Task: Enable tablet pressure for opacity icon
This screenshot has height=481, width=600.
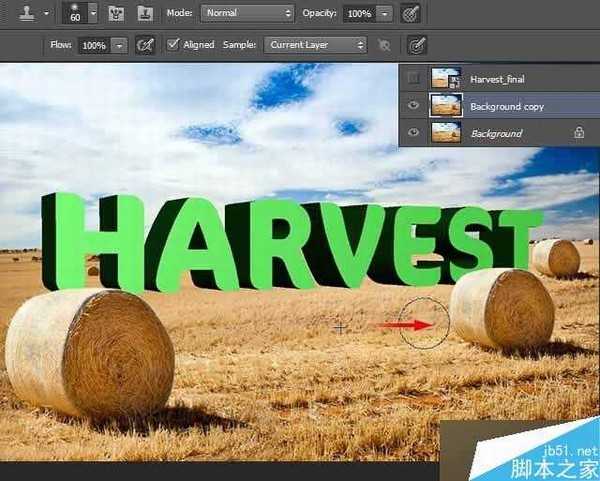Action: pos(410,14)
